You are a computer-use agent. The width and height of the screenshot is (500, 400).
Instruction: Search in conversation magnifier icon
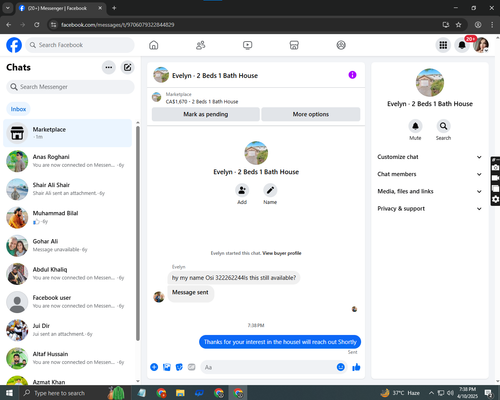coord(443,126)
